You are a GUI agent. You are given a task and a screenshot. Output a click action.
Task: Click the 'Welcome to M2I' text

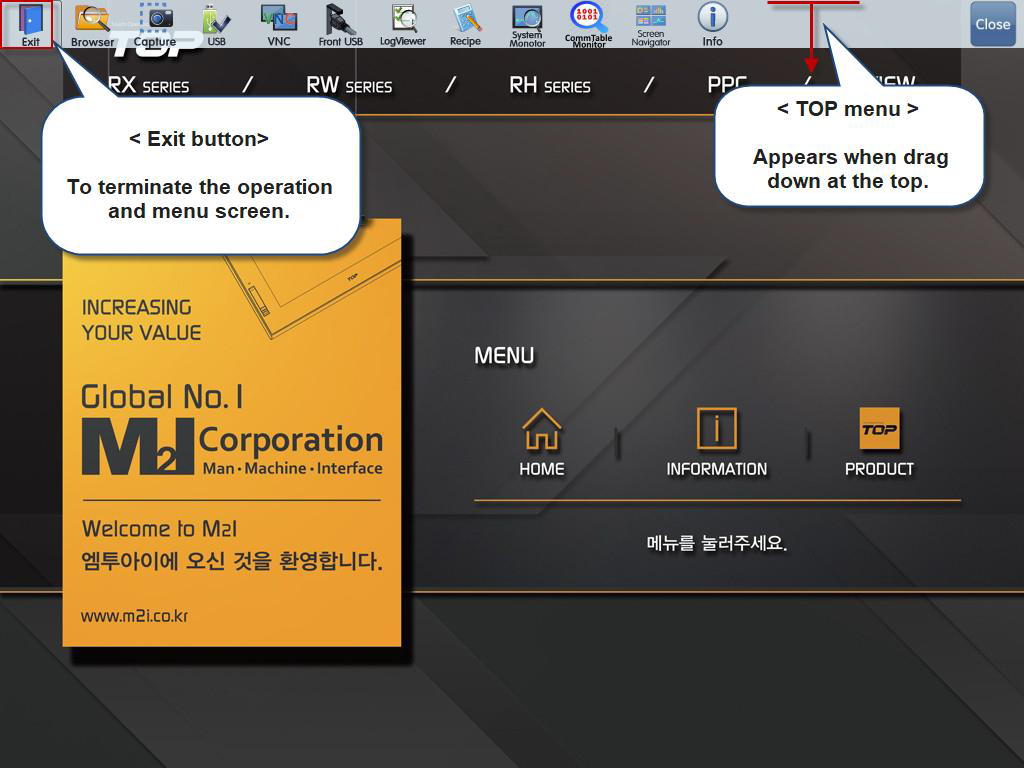159,528
